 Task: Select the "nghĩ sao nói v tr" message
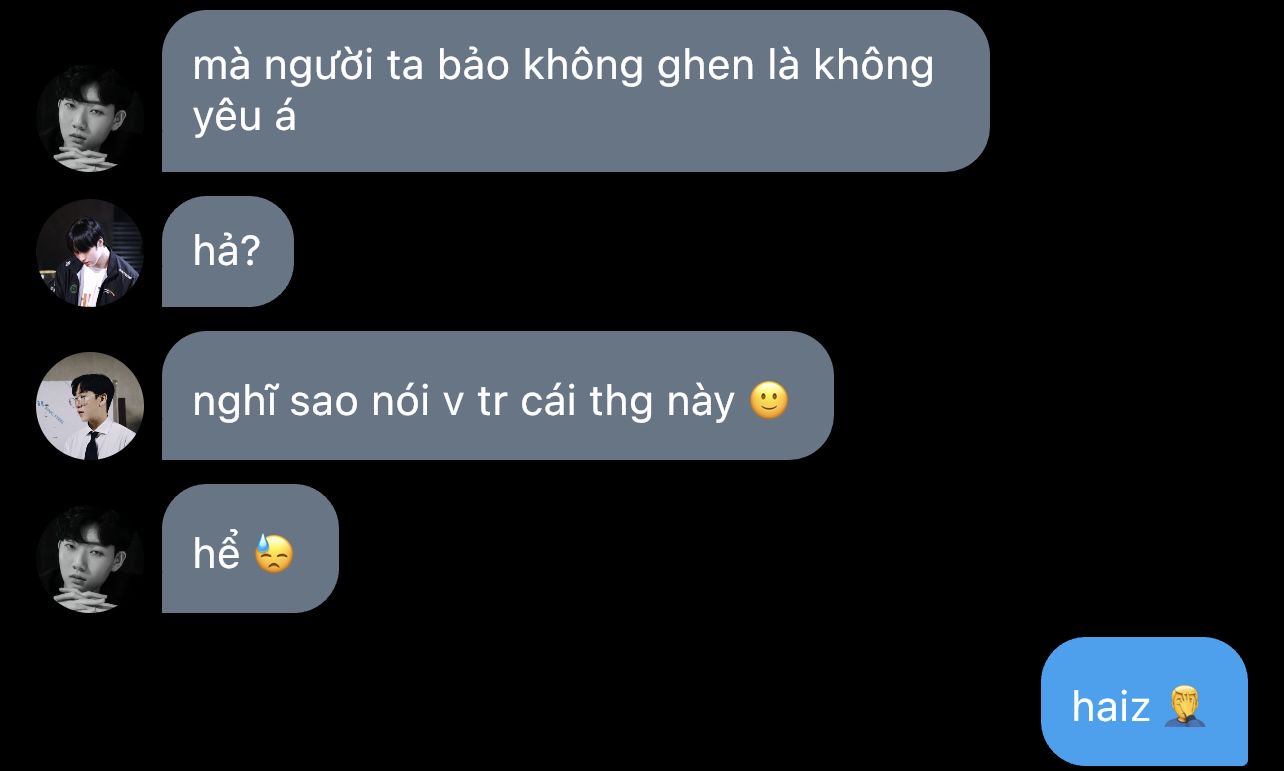(497, 396)
